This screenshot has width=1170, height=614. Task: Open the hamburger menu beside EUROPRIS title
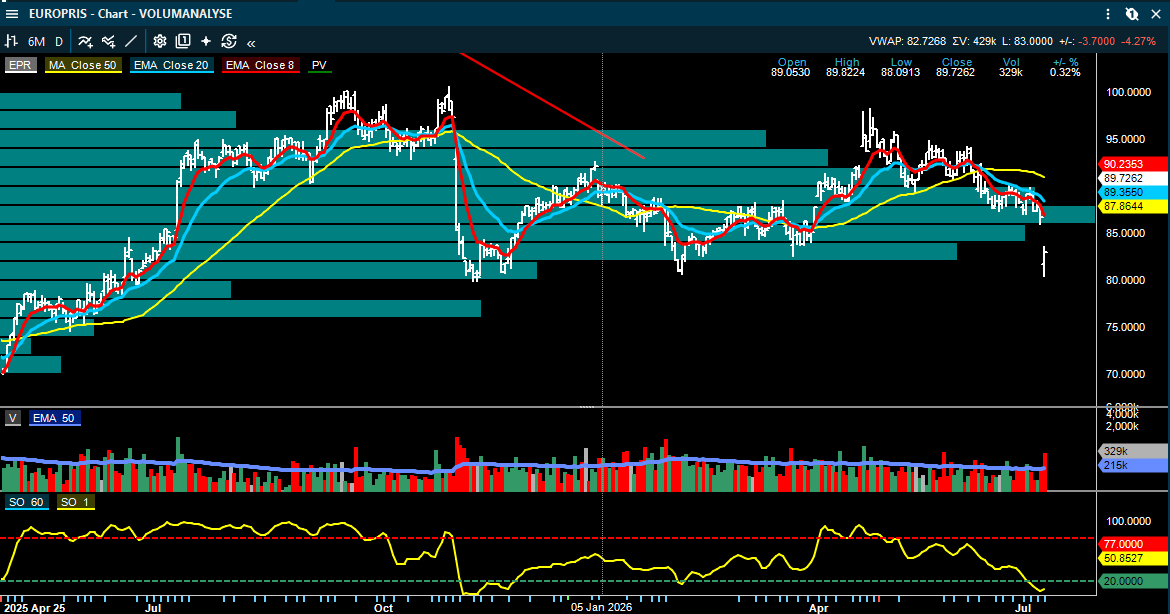tap(12, 13)
